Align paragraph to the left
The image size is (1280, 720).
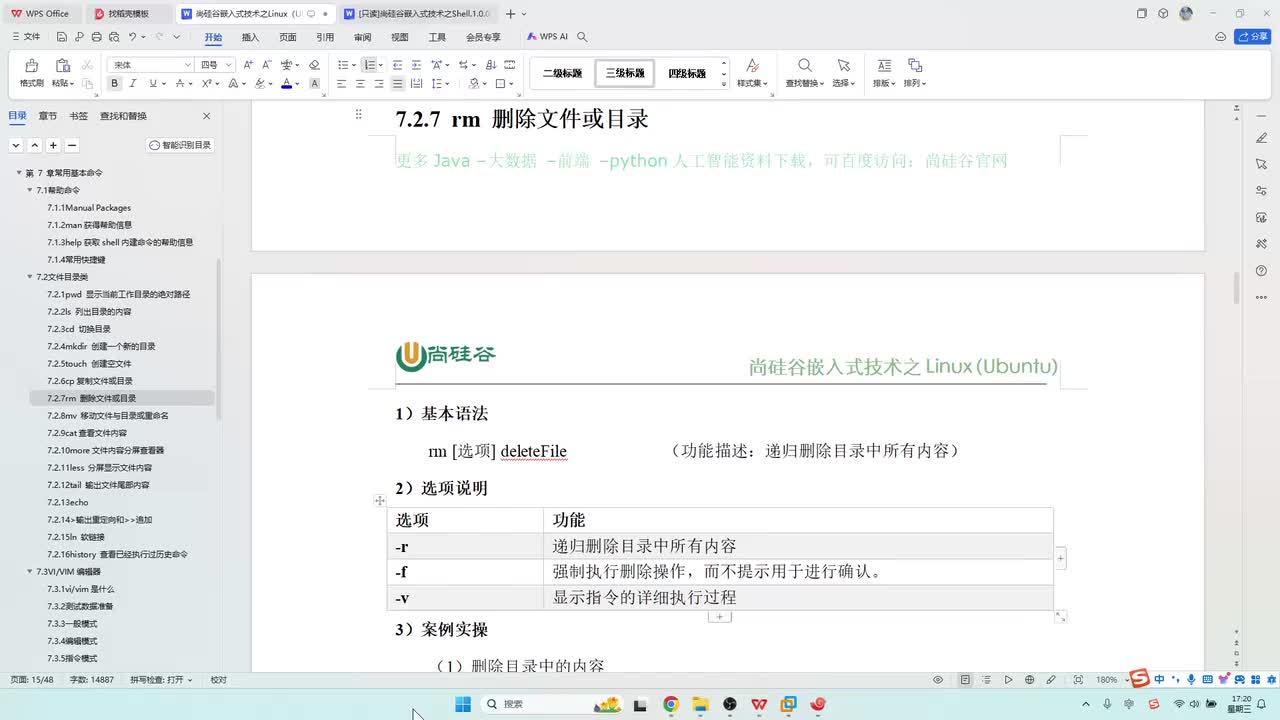pyautogui.click(x=342, y=84)
